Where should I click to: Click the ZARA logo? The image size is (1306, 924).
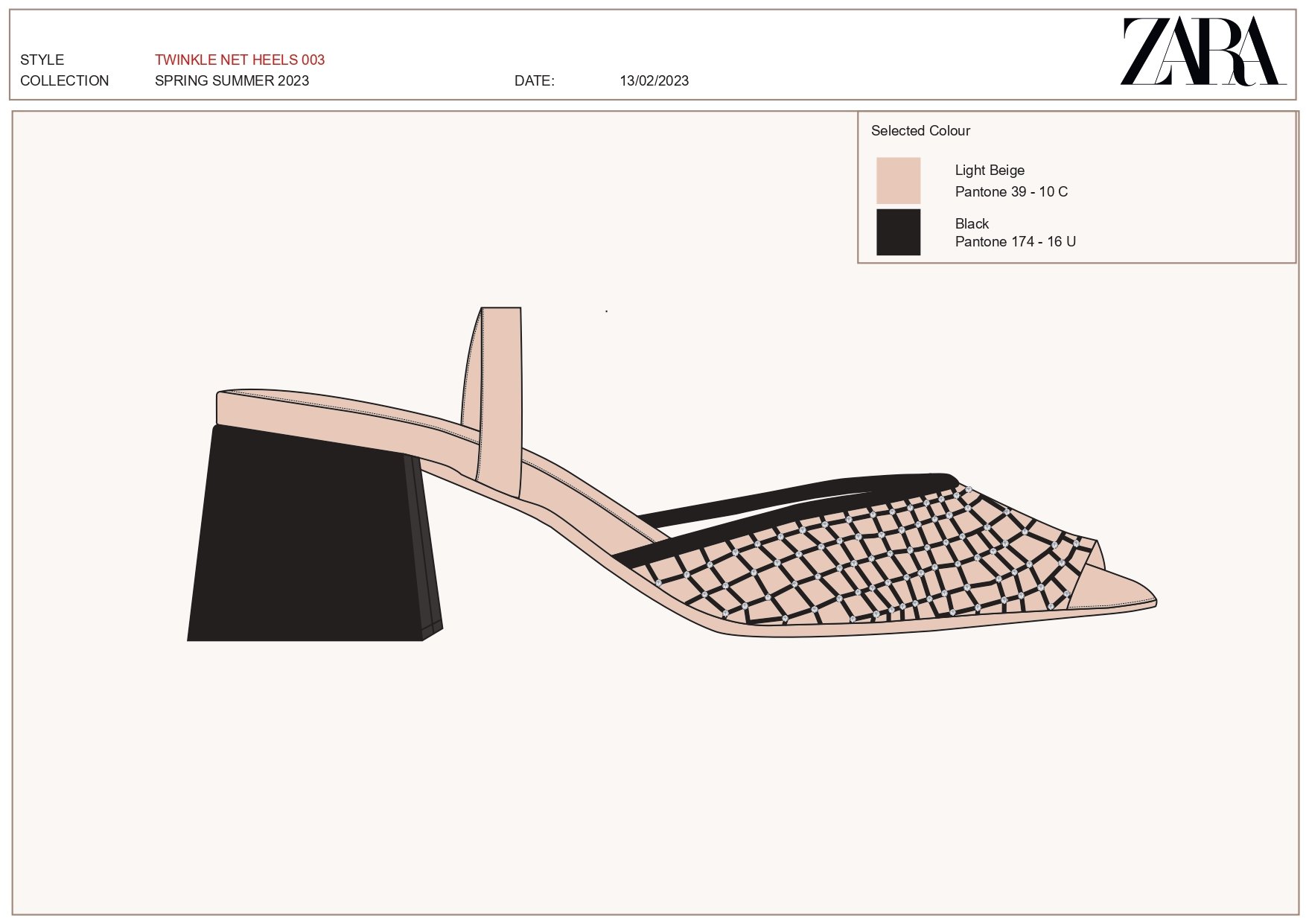point(1203,51)
